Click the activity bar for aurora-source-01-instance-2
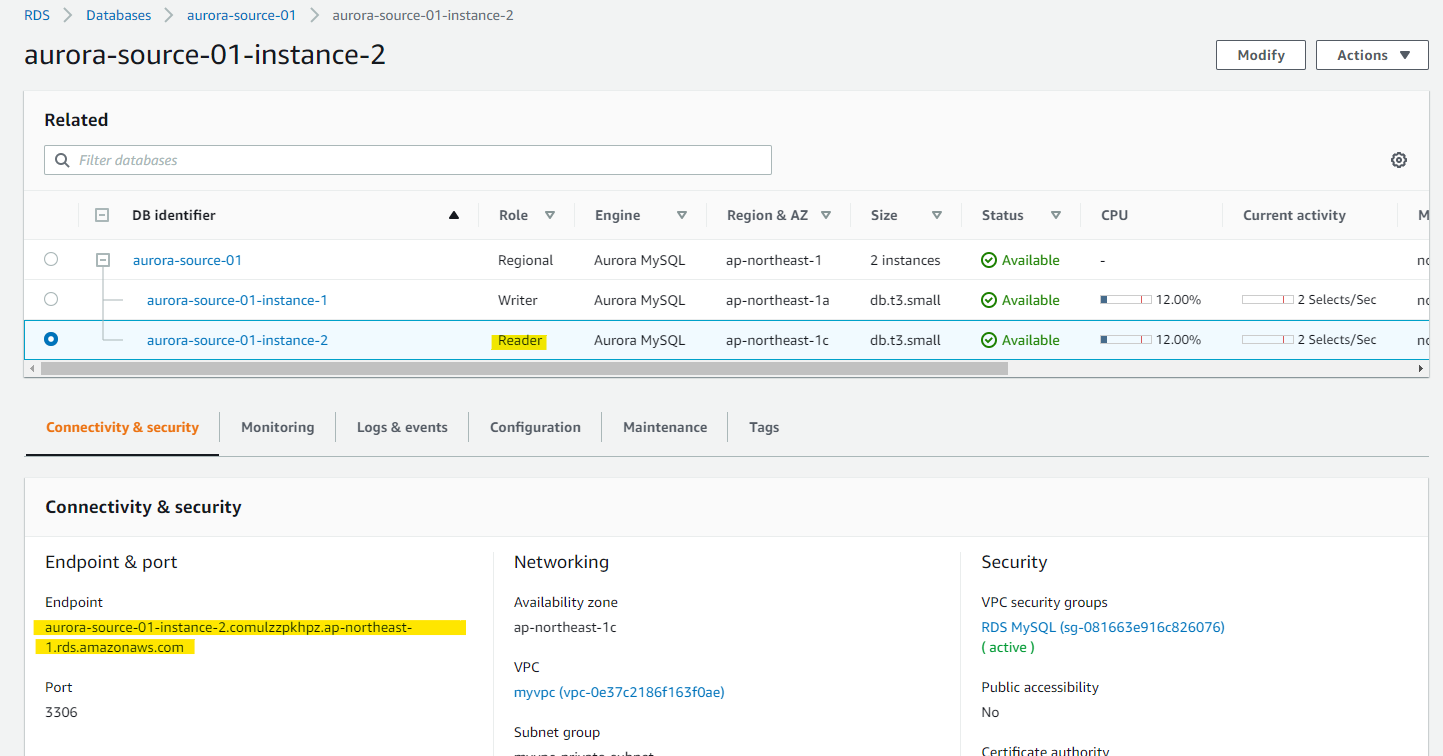 (1268, 340)
